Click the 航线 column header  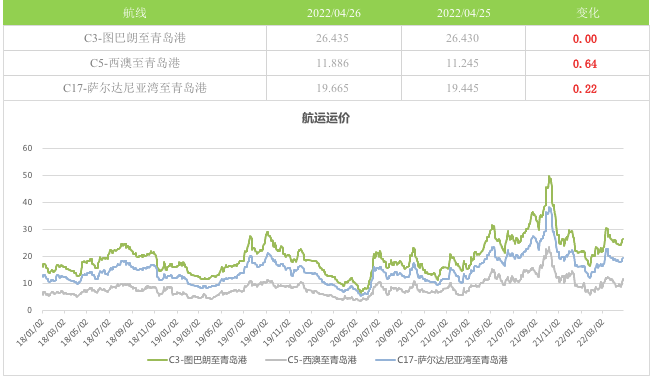coord(135,13)
